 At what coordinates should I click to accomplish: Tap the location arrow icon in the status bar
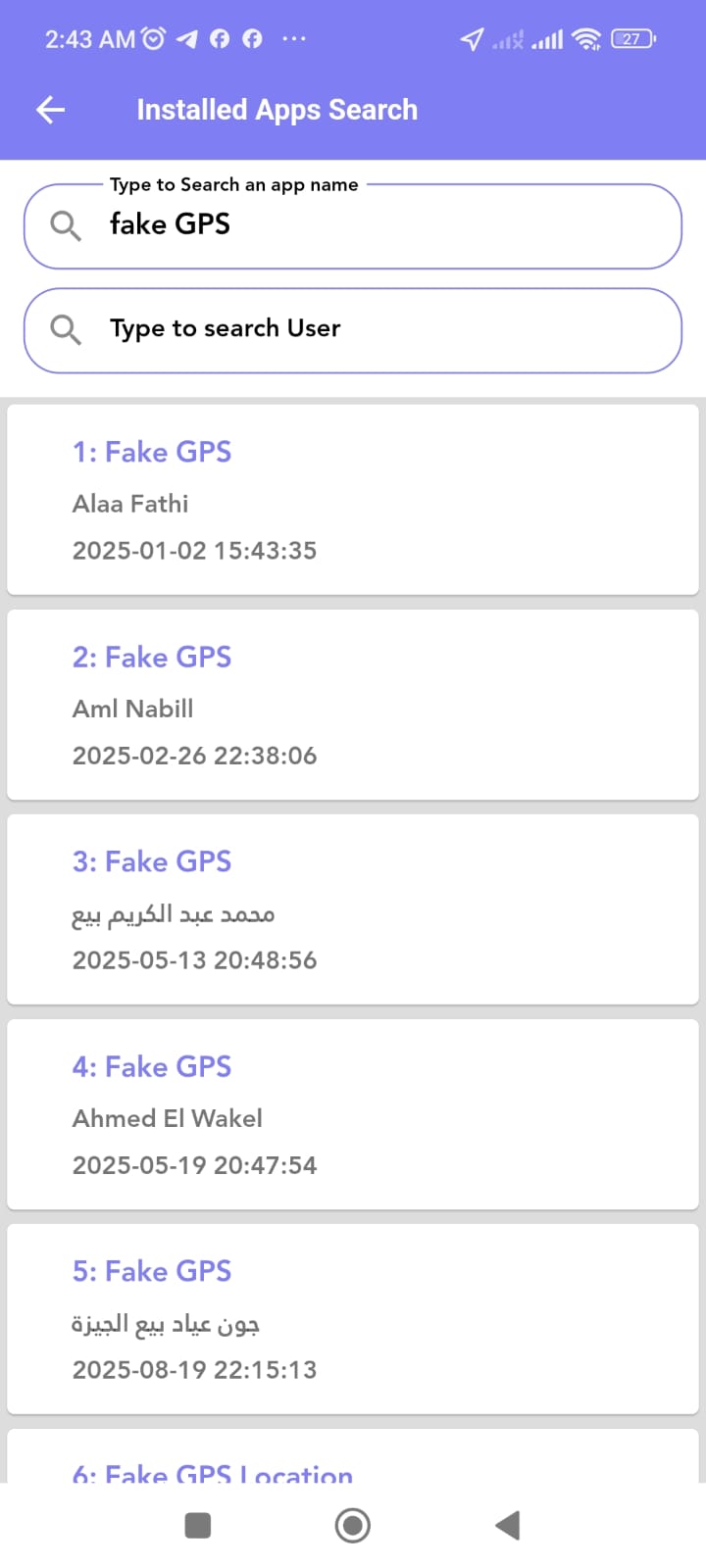click(x=472, y=39)
